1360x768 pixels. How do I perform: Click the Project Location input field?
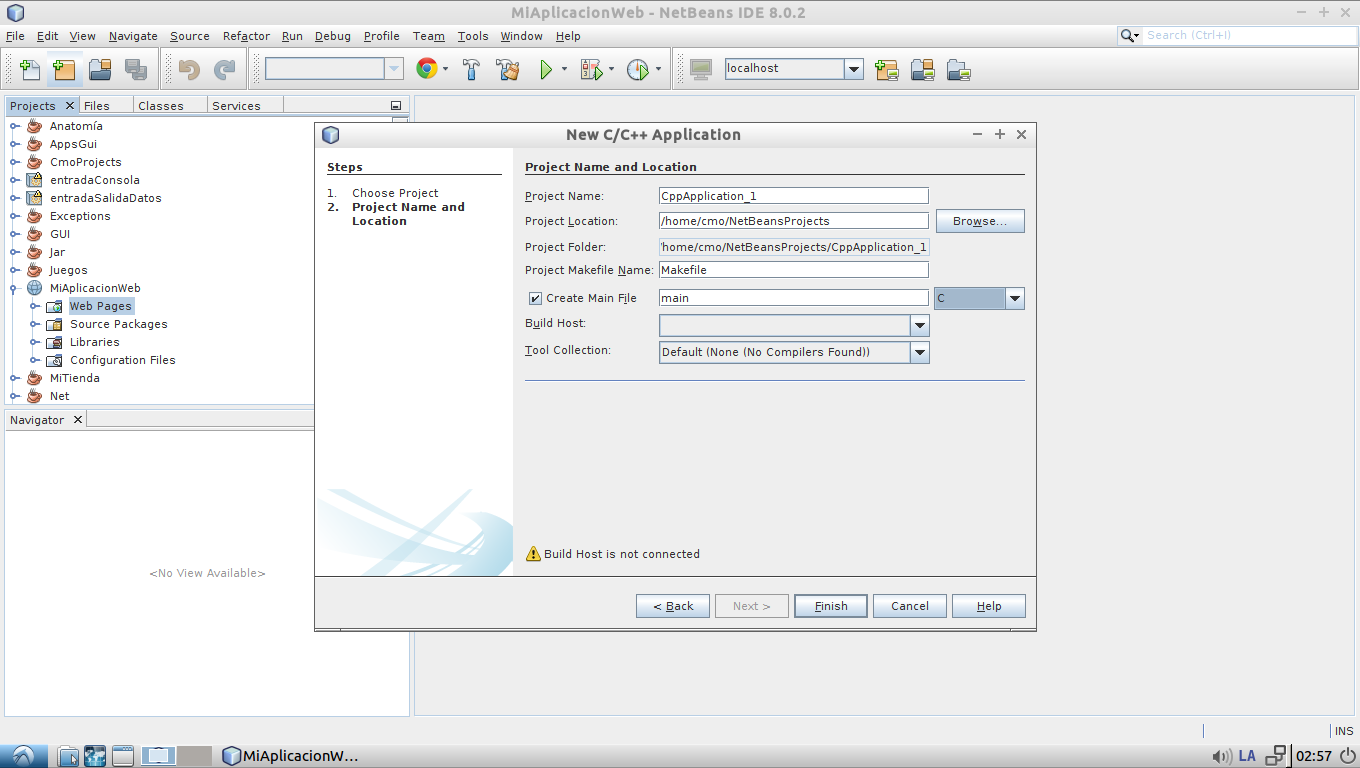(x=794, y=221)
